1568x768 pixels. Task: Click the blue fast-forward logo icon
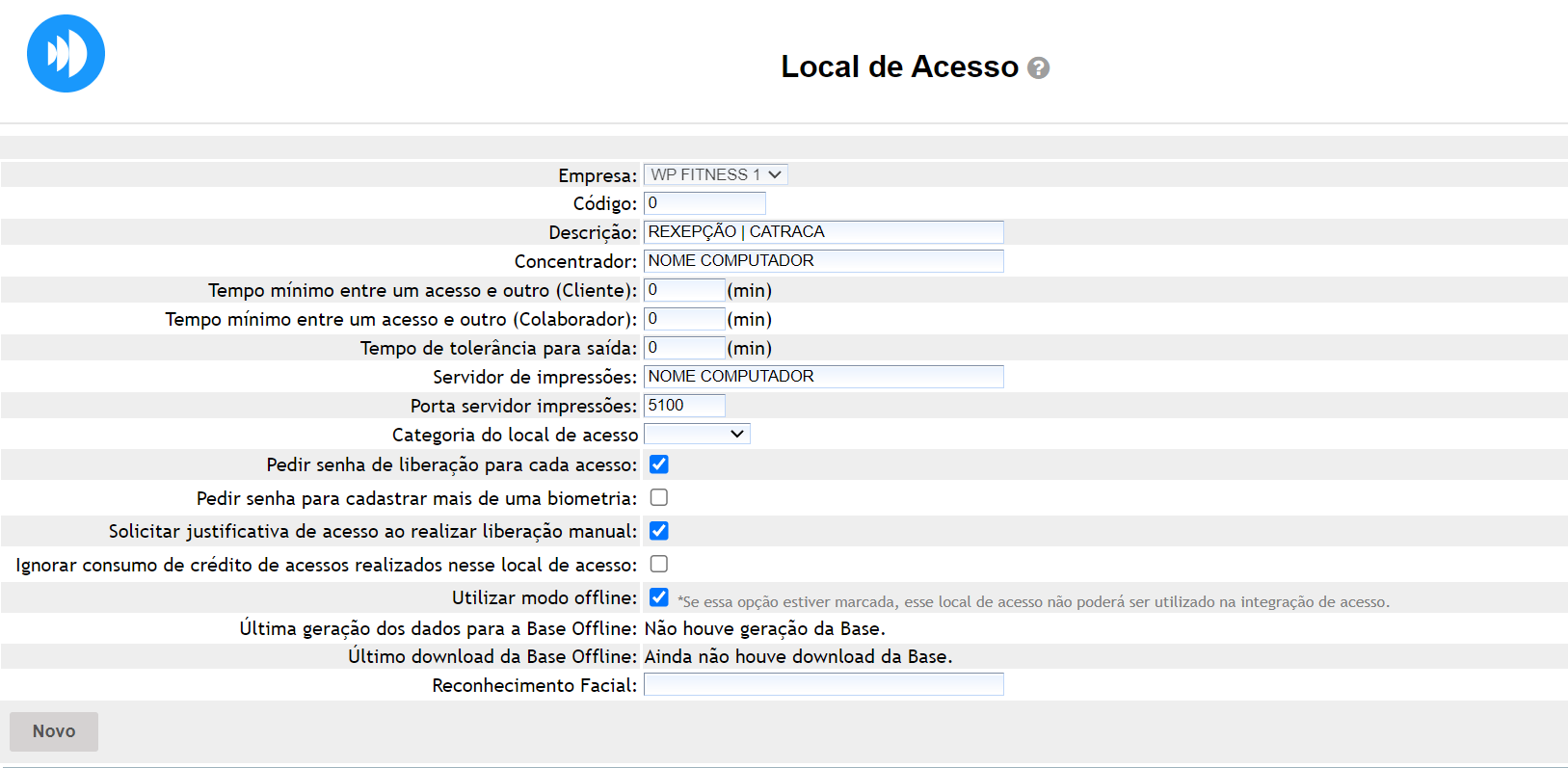coord(66,54)
